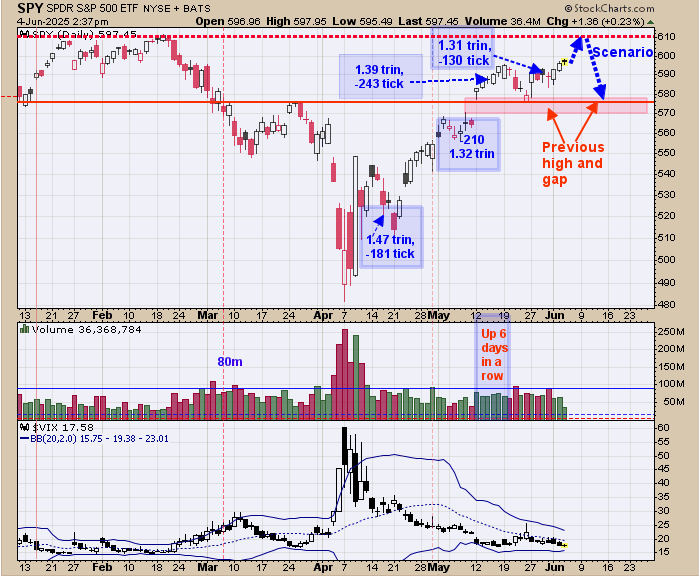This screenshot has width=699, height=577.
Task: Click the blue 'Scenario' label
Action: coord(623,52)
